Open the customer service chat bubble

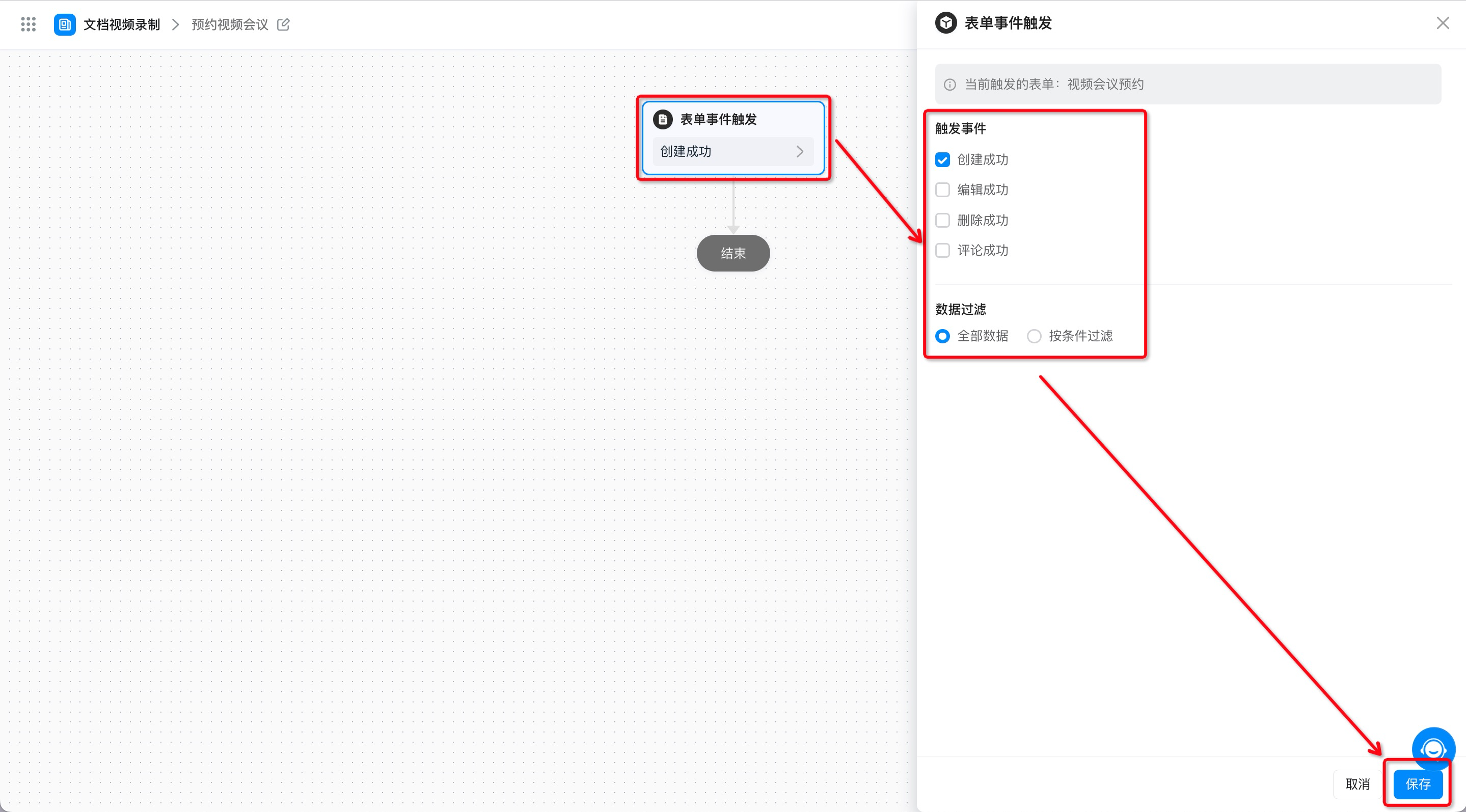coord(1433,749)
